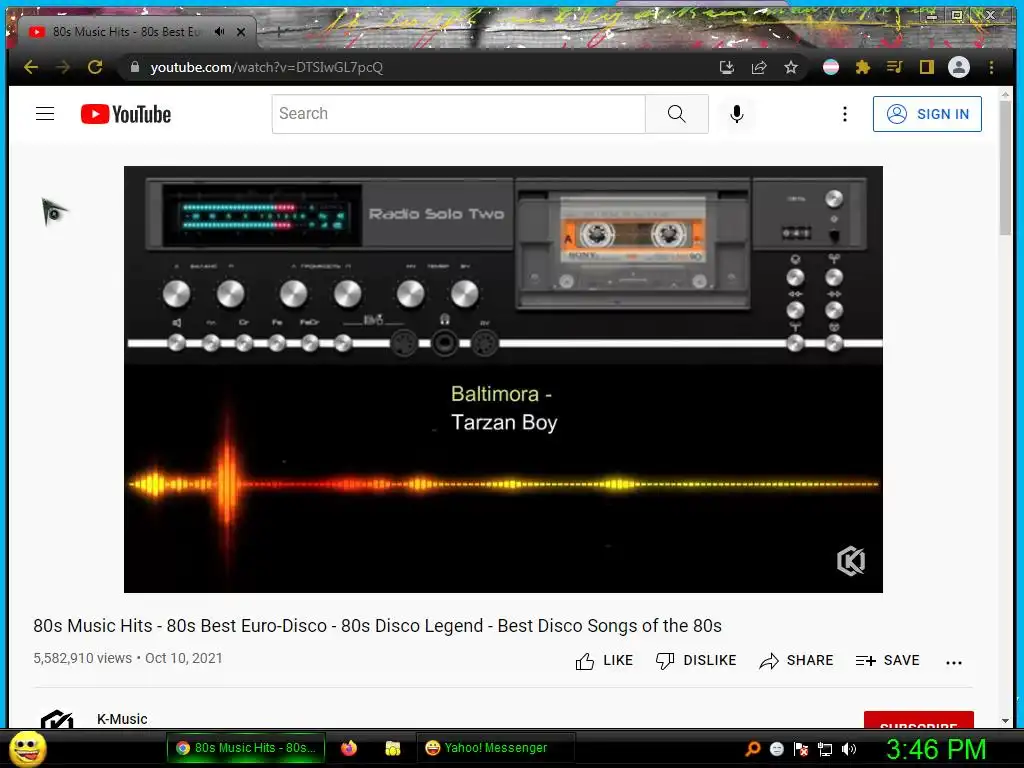This screenshot has height=768, width=1024.
Task: Click the video title text 80s Music Hits
Action: (377, 626)
